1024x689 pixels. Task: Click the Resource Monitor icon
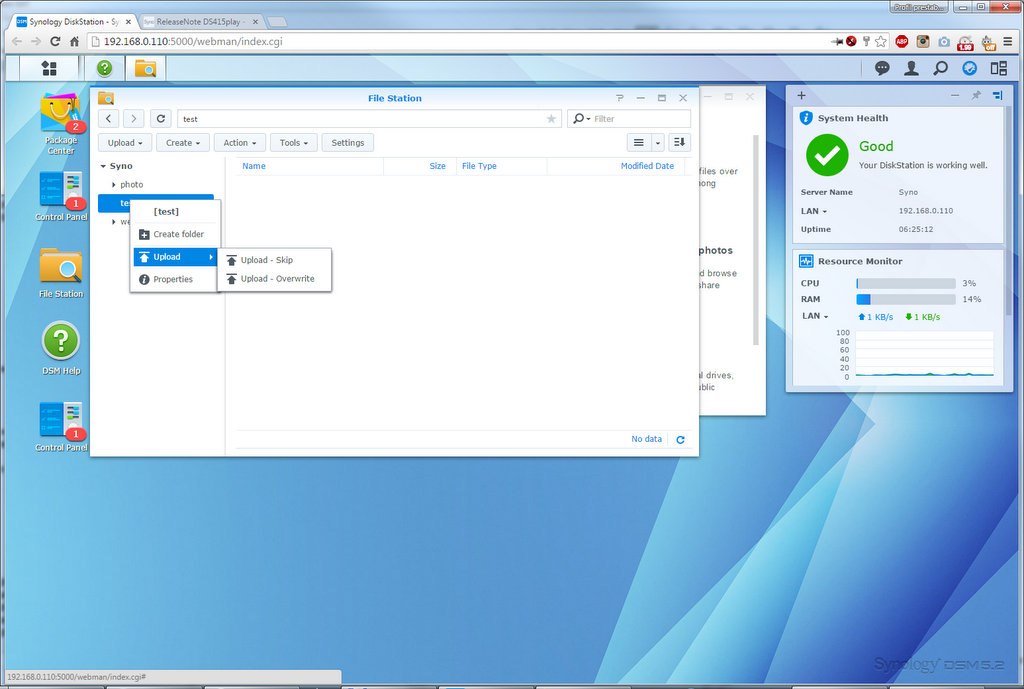click(807, 261)
